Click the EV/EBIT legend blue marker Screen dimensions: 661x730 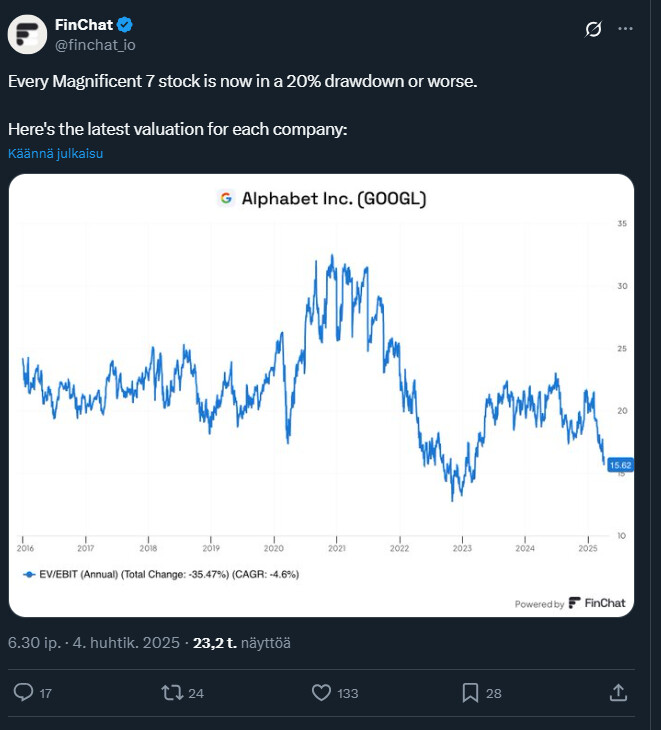point(29,575)
